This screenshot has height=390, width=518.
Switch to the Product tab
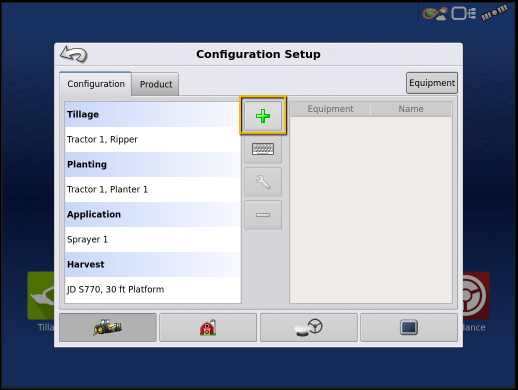pos(156,84)
